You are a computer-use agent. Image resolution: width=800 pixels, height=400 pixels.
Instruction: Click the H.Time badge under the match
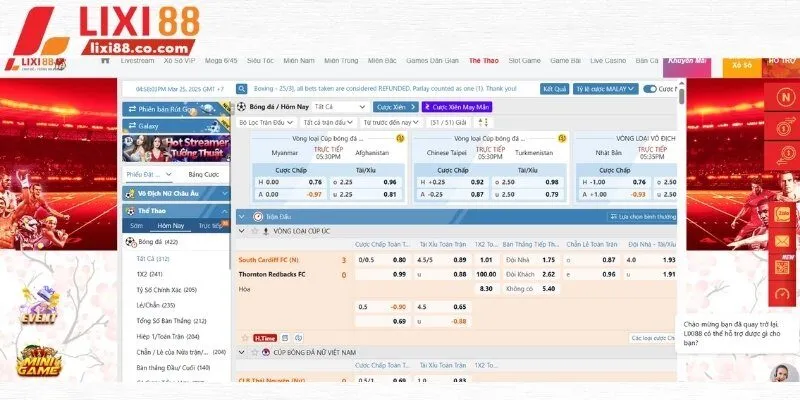coord(265,338)
